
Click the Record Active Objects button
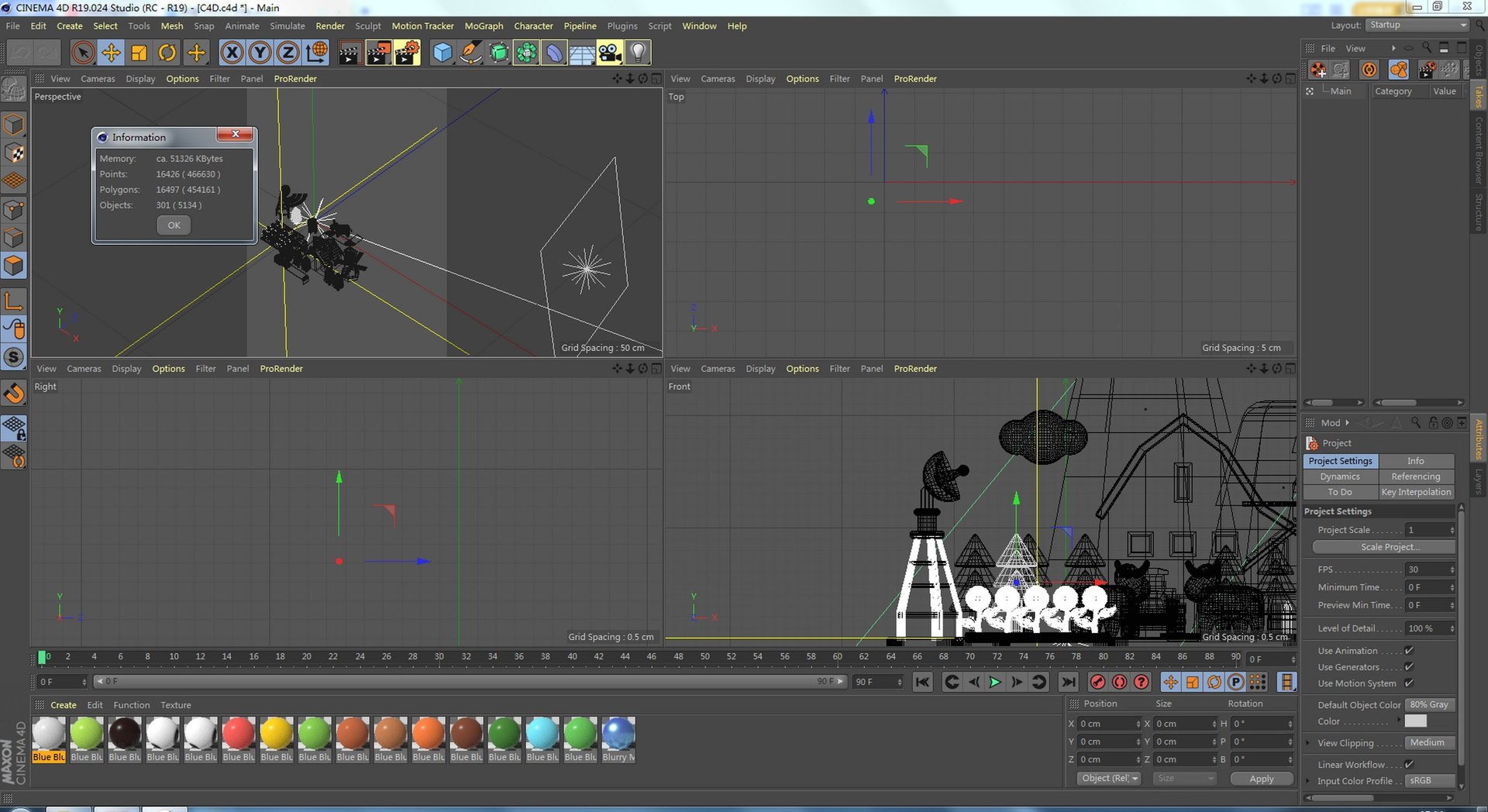point(1097,682)
